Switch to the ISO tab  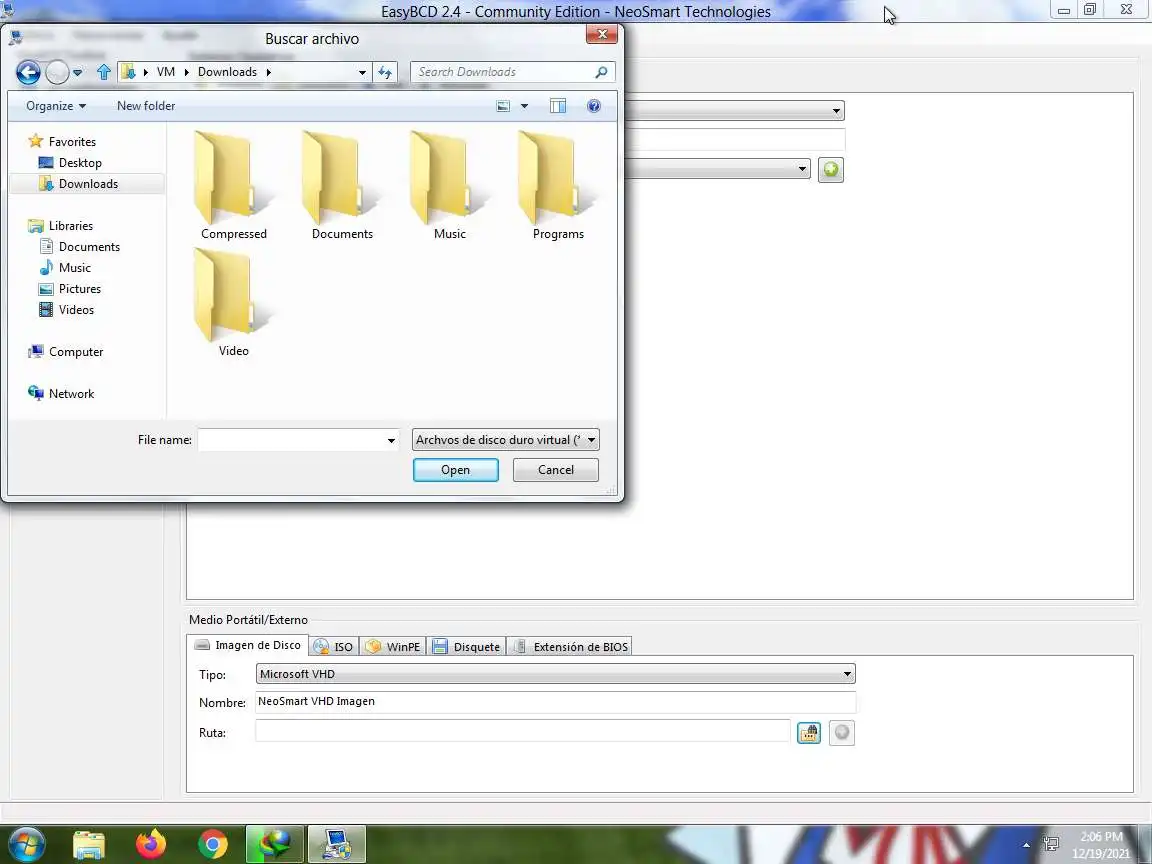(x=334, y=647)
